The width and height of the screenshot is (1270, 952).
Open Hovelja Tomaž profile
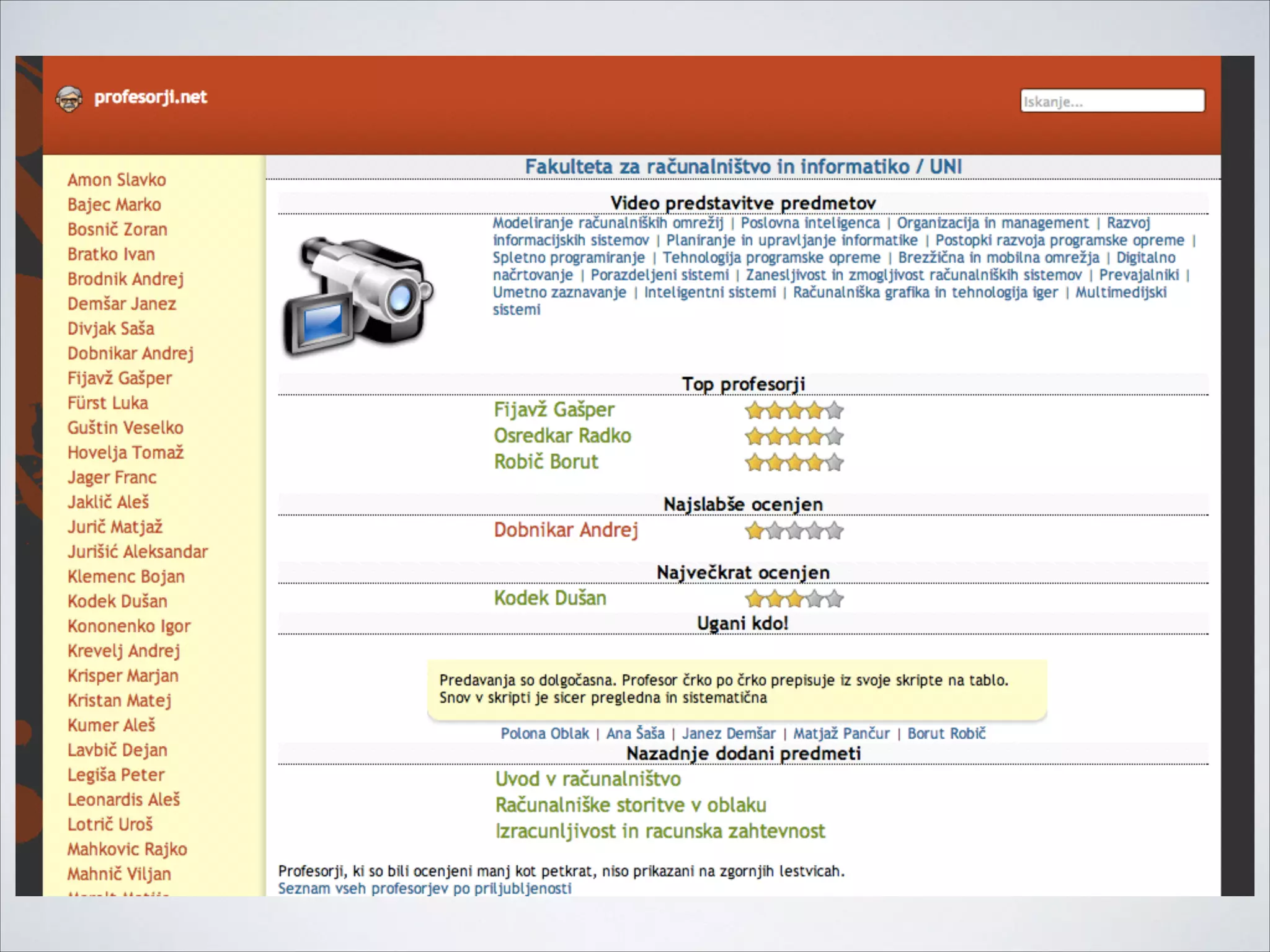click(x=125, y=452)
